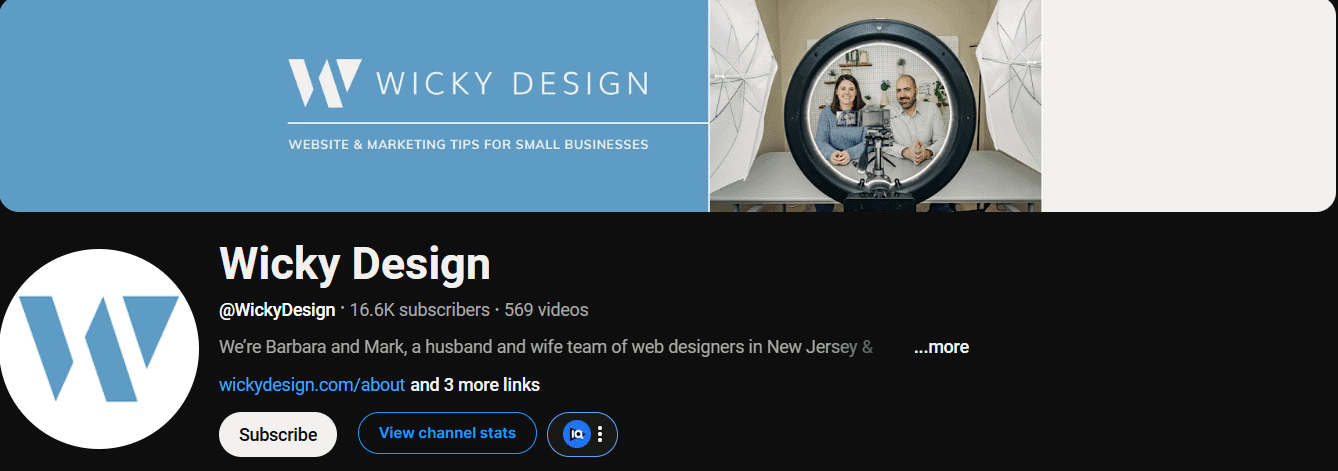Open View channel stats
The height and width of the screenshot is (471, 1338).
[447, 433]
